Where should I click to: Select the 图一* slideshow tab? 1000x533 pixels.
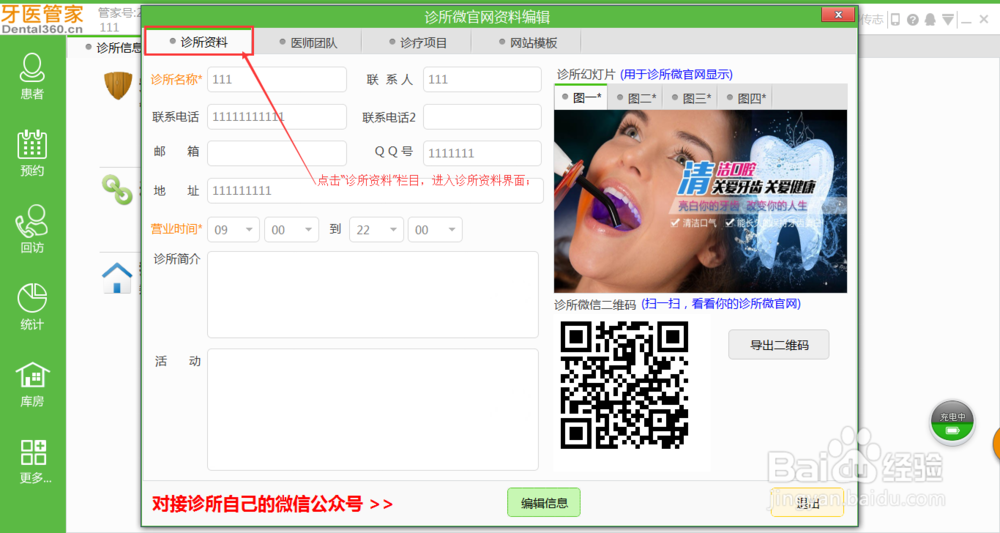(x=582, y=98)
